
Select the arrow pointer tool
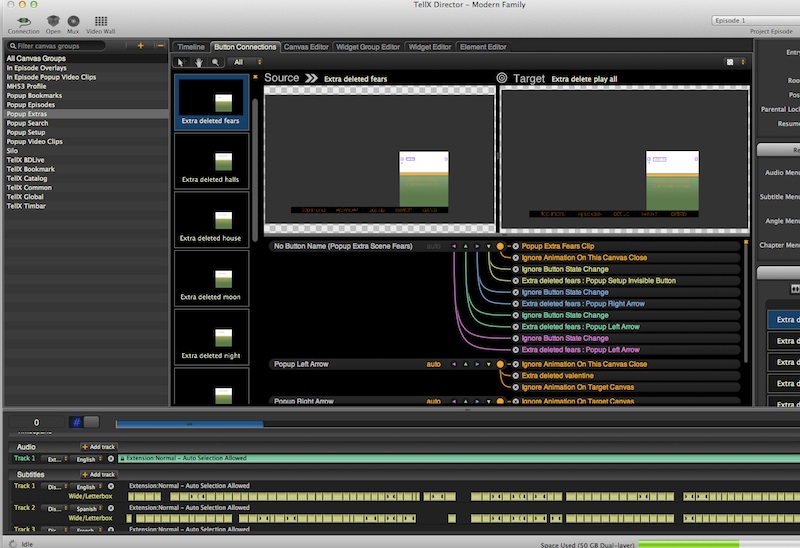pos(181,62)
